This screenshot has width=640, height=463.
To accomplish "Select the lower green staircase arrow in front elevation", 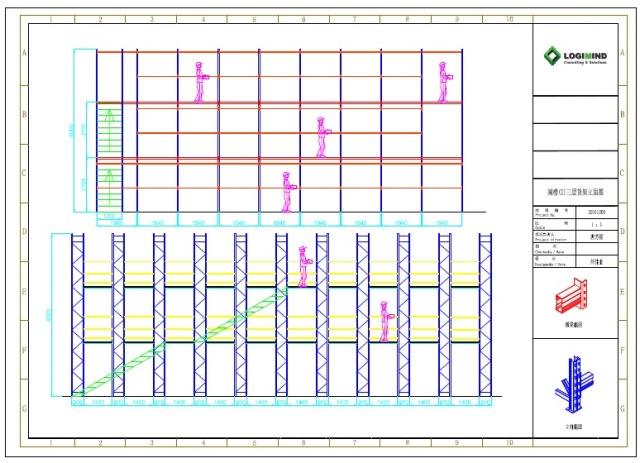I will point(109,188).
